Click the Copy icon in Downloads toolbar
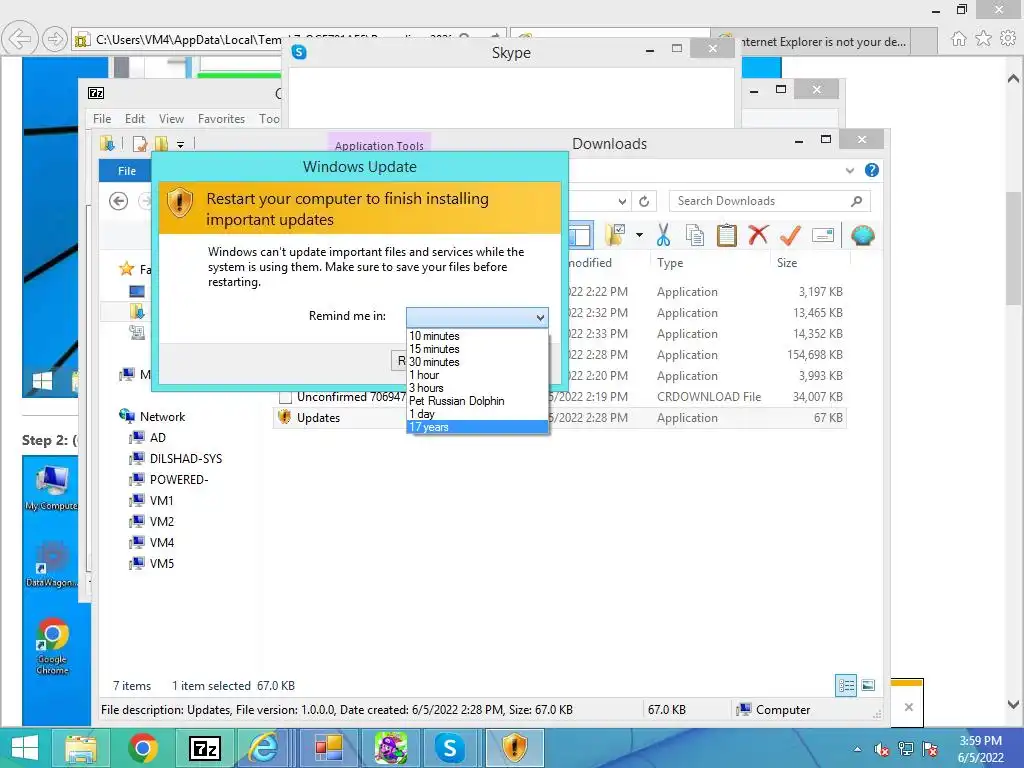Image resolution: width=1024 pixels, height=768 pixels. (x=695, y=235)
